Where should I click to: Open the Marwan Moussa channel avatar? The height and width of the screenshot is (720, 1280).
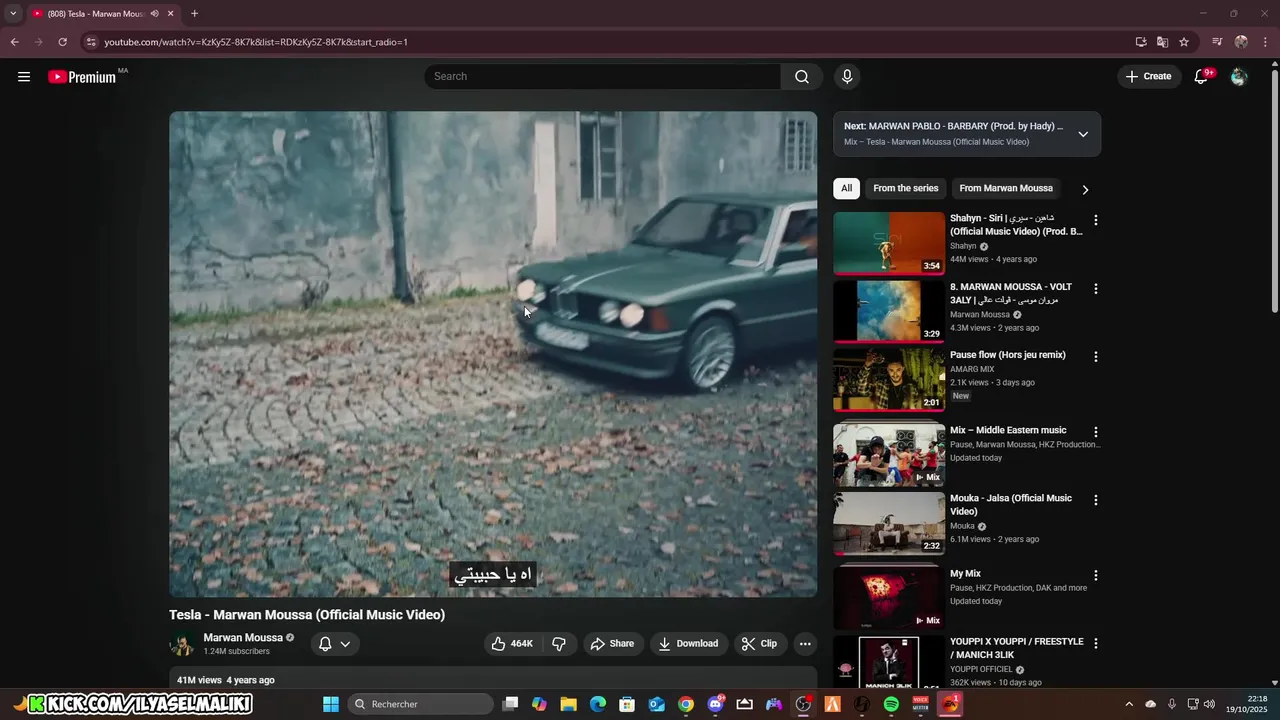point(182,644)
